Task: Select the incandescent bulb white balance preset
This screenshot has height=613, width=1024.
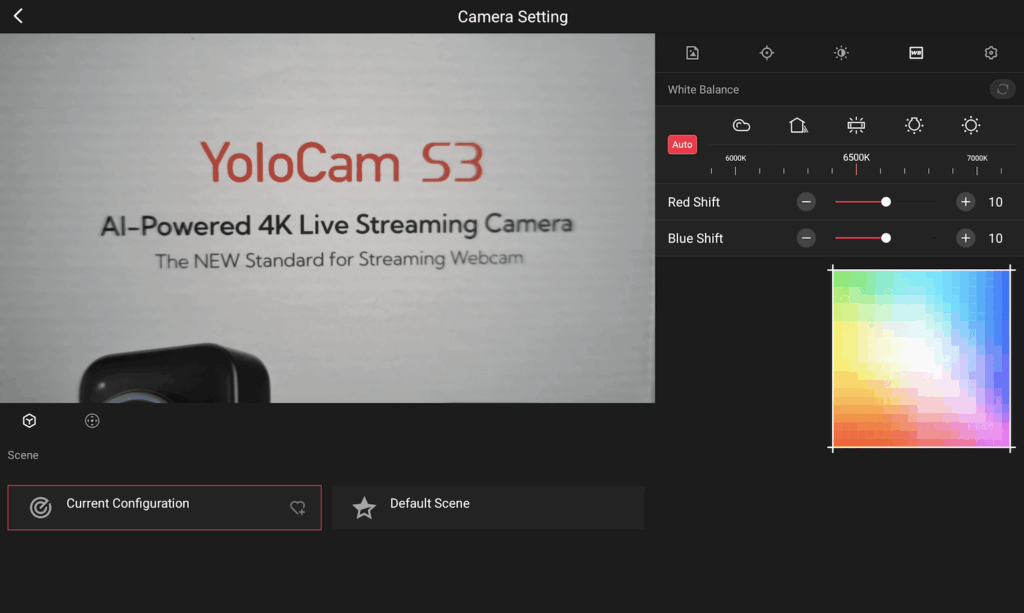Action: tap(913, 125)
